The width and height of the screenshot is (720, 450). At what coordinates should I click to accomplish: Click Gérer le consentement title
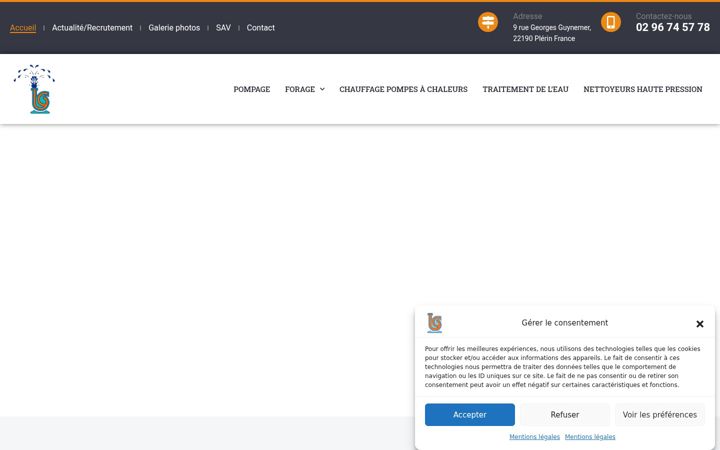[x=565, y=323]
